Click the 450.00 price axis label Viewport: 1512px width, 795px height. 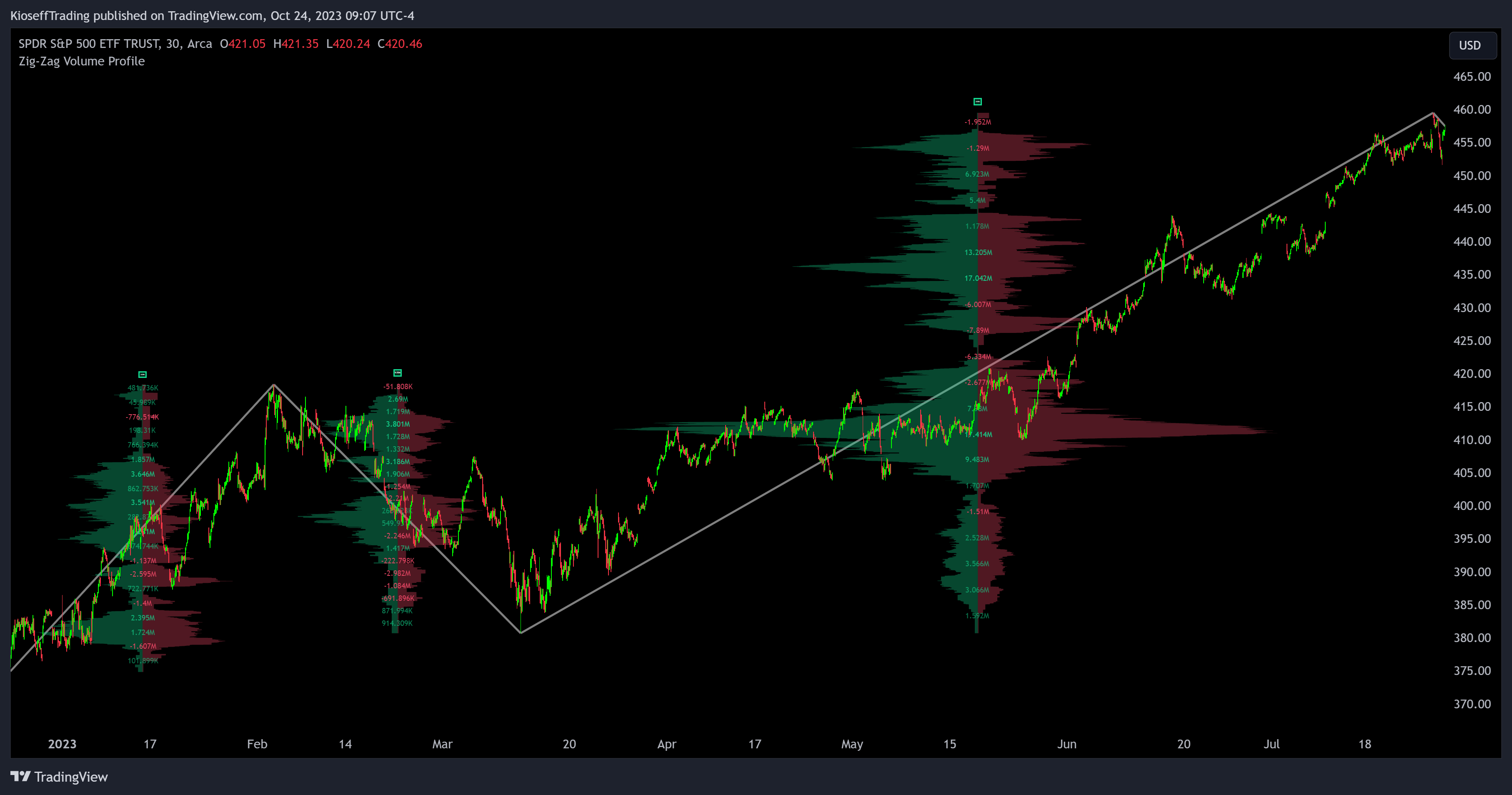tap(1472, 175)
